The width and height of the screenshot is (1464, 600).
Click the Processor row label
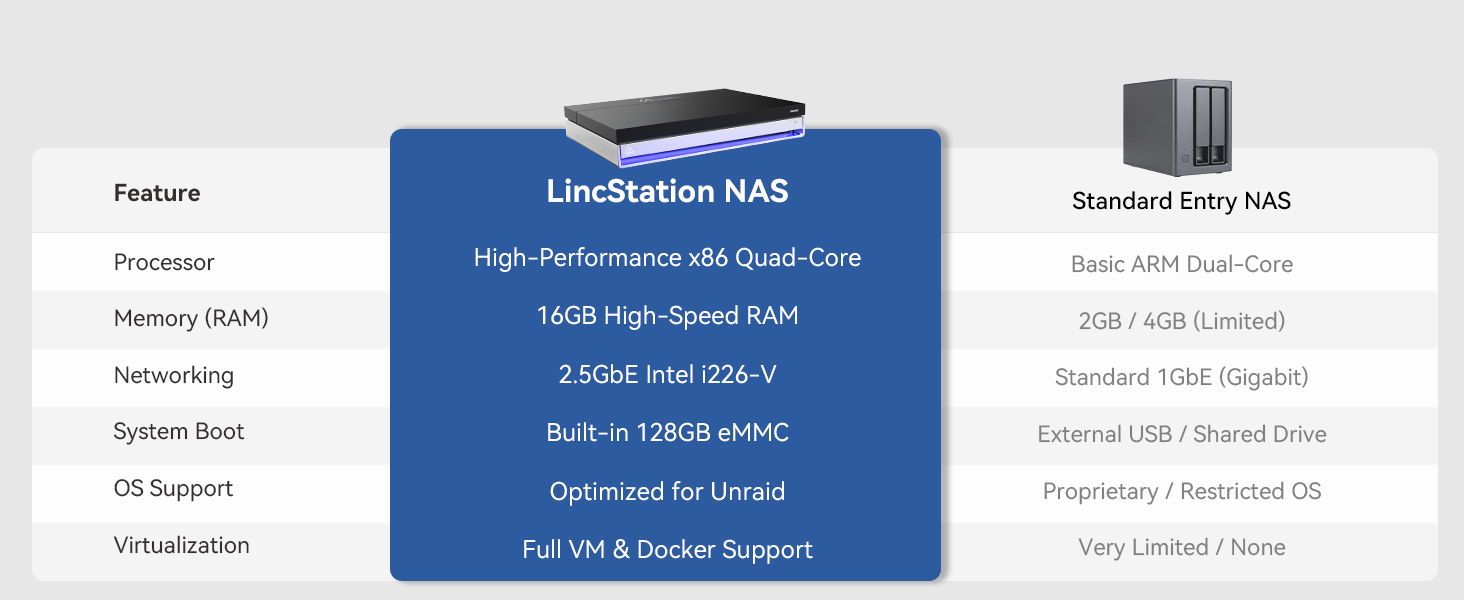tap(164, 262)
